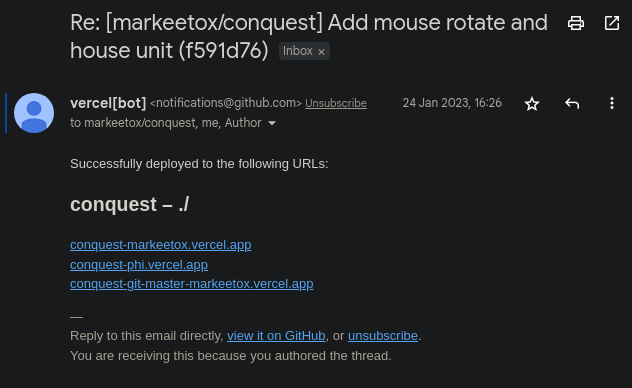Click the email subject heading text
Image resolution: width=632 pixels, height=388 pixels.
click(309, 36)
